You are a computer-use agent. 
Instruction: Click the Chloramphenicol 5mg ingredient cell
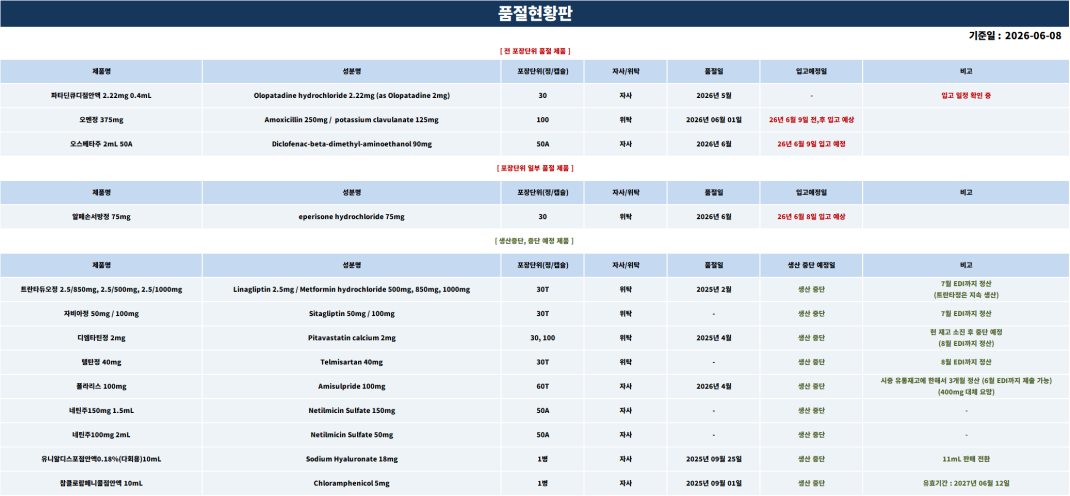click(x=351, y=484)
